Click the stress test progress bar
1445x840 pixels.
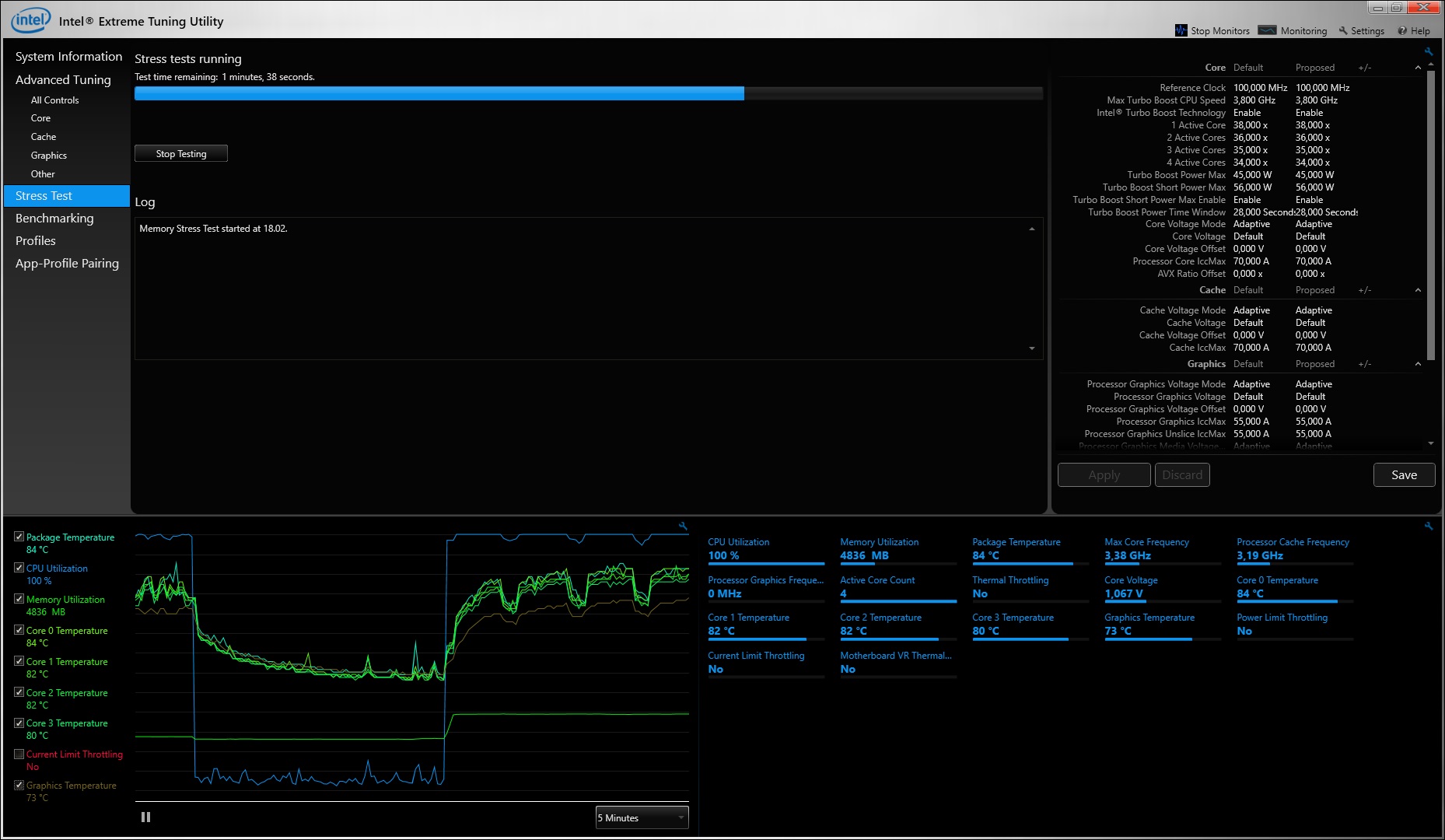(588, 93)
